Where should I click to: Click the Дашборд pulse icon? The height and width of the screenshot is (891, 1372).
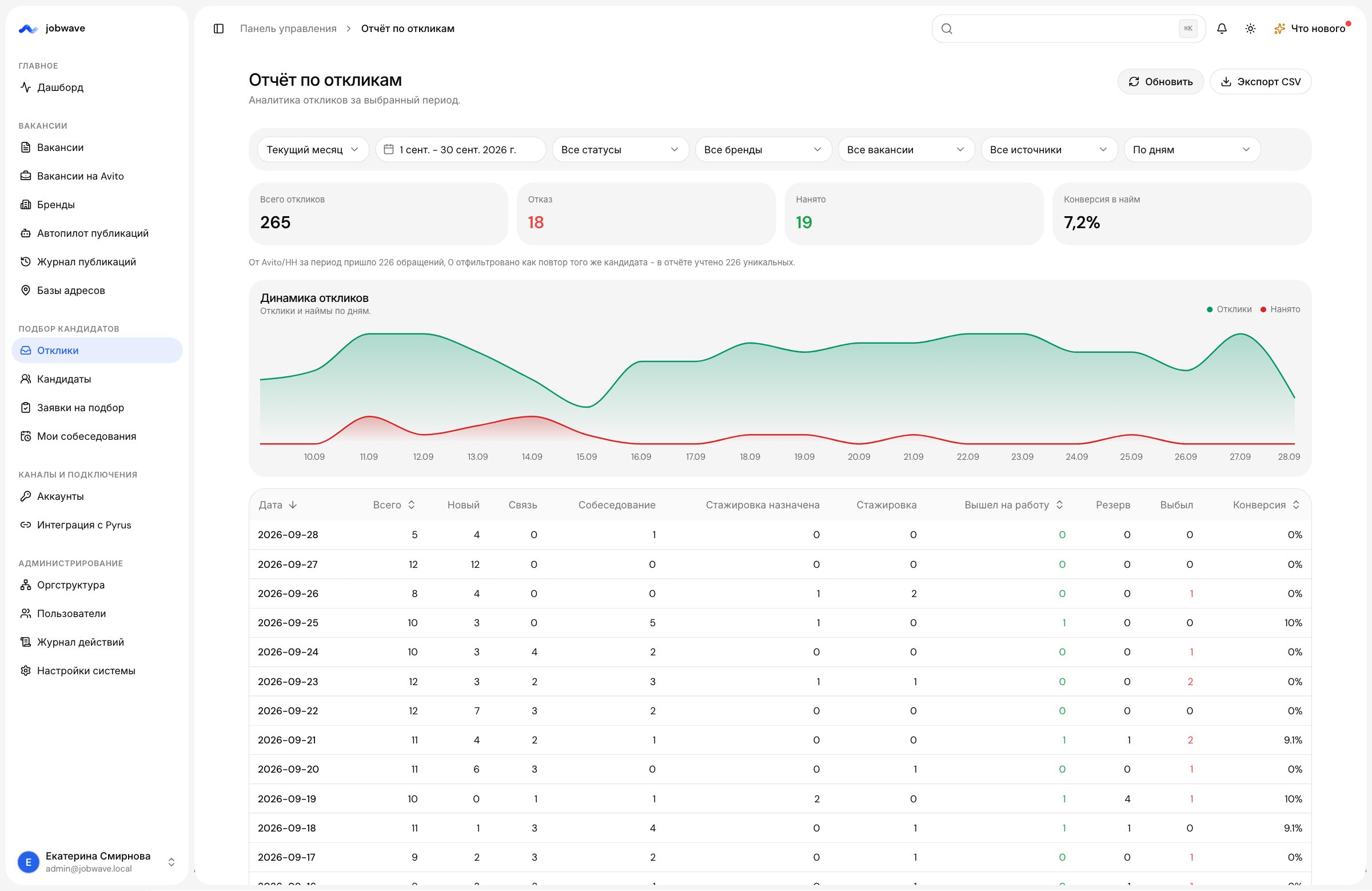click(25, 87)
